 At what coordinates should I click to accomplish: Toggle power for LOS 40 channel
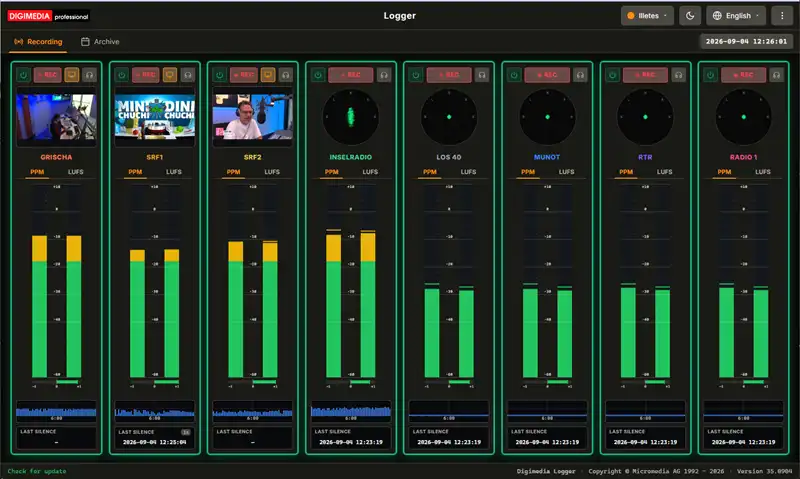(x=416, y=75)
